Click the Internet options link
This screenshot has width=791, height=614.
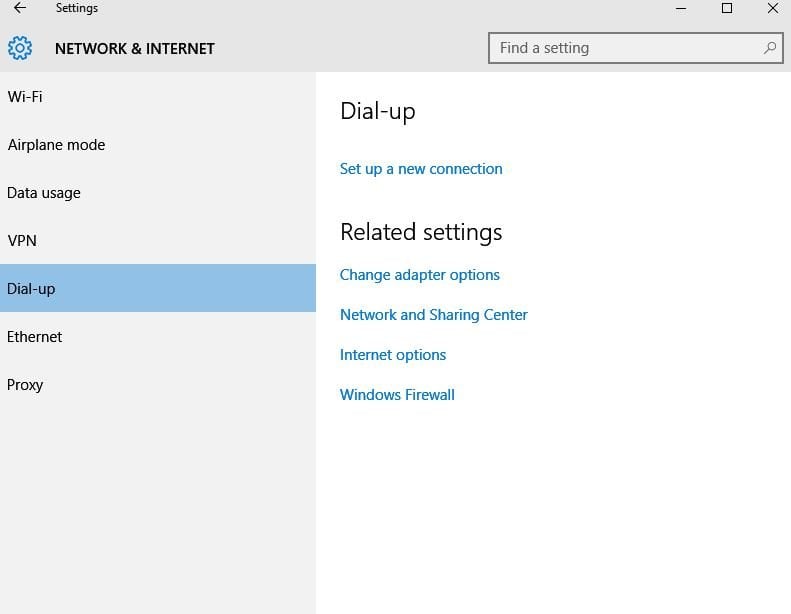(393, 355)
